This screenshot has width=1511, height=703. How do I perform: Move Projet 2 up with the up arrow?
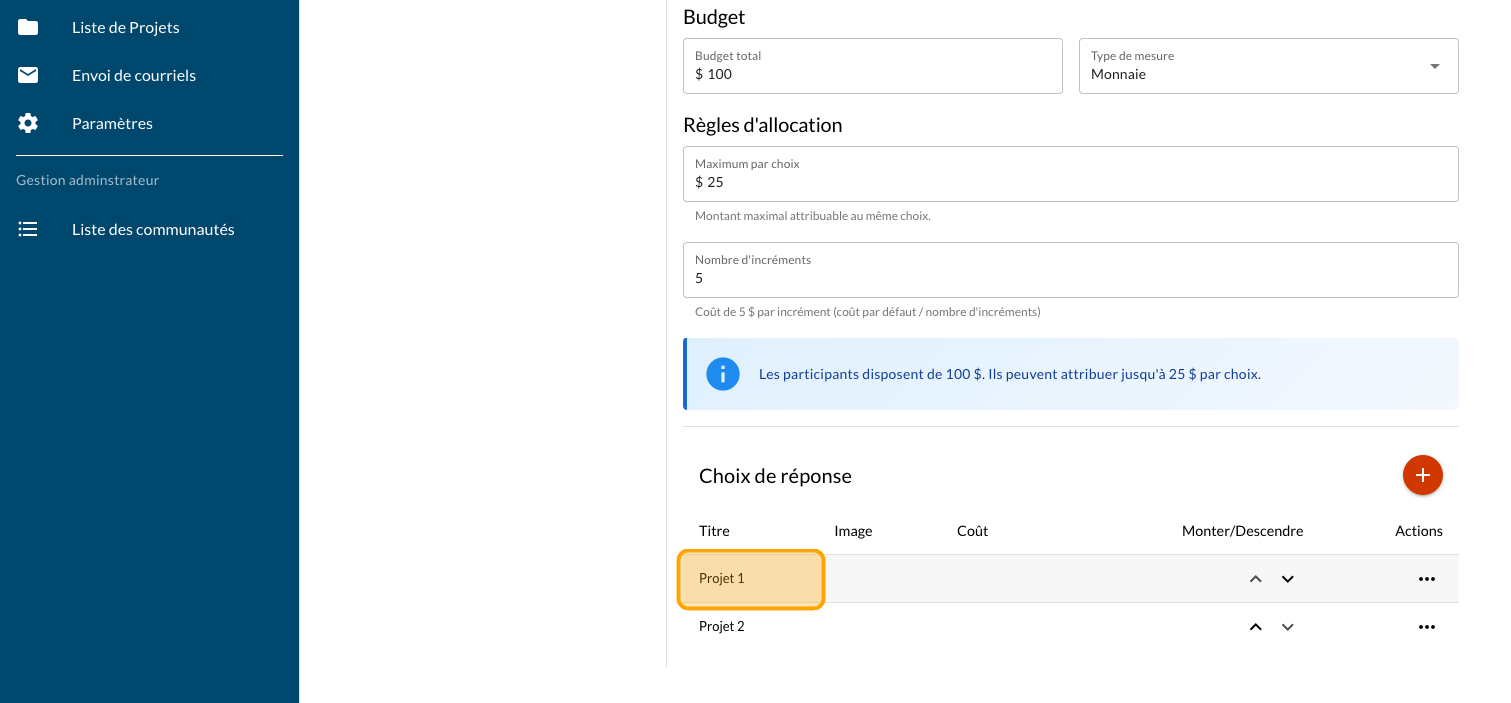click(1256, 627)
